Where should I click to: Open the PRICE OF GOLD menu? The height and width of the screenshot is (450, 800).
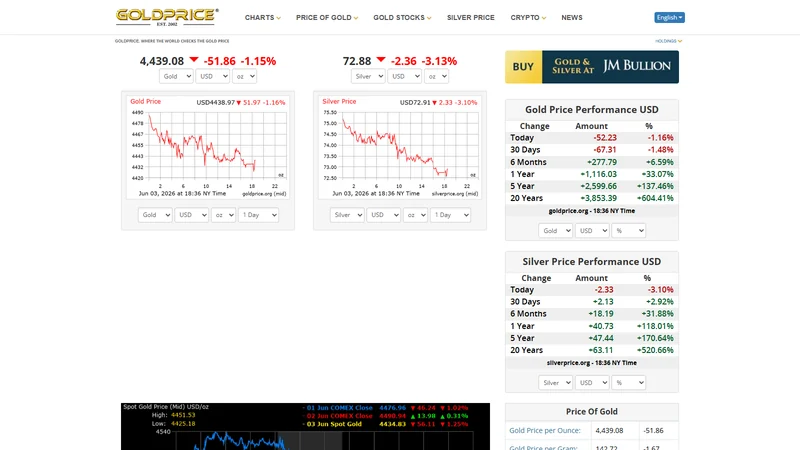327,17
